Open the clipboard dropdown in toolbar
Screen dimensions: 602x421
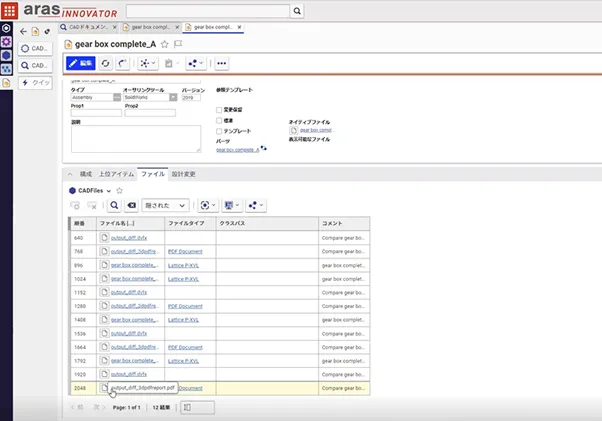[x=172, y=63]
